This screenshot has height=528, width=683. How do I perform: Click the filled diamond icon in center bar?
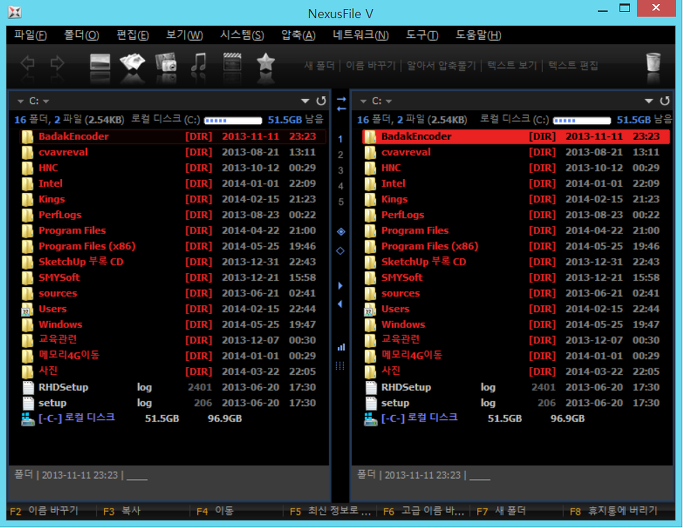341,231
